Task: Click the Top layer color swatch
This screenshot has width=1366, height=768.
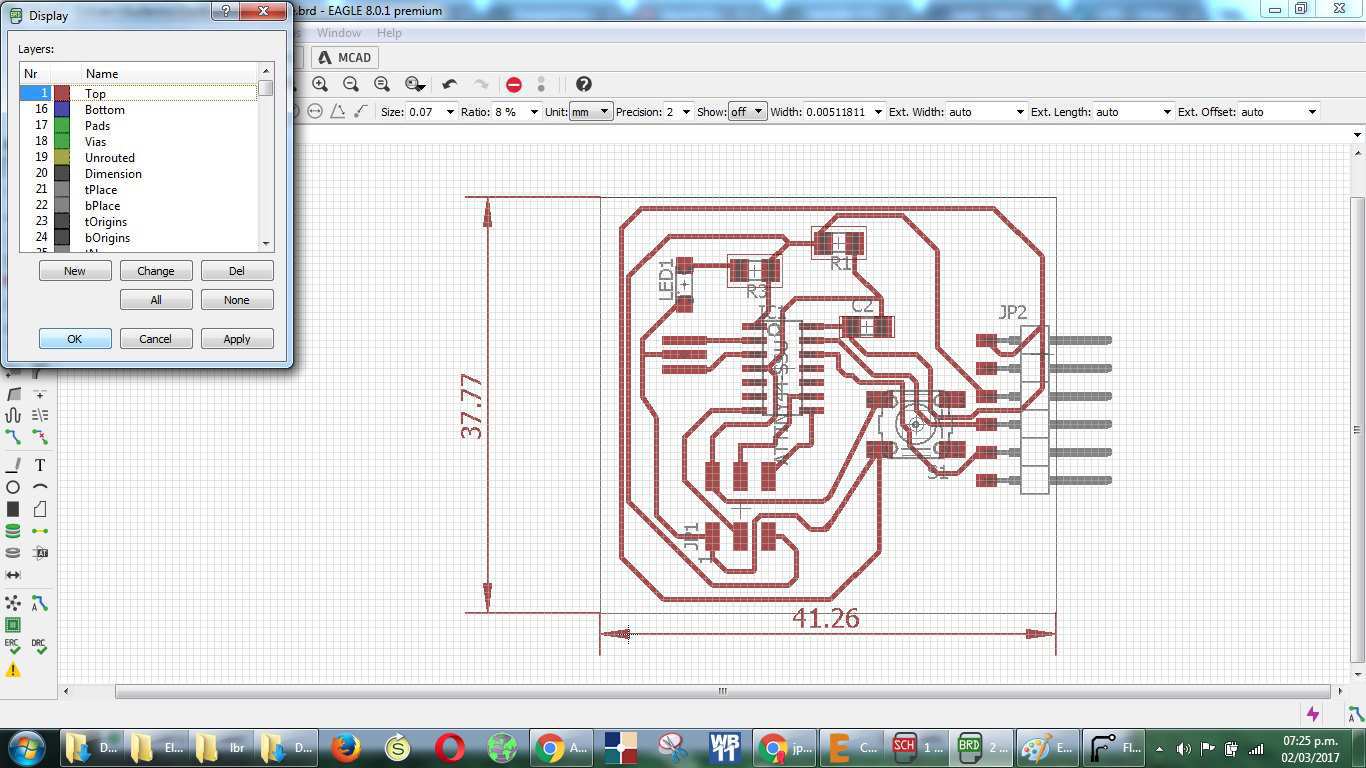Action: (x=62, y=94)
